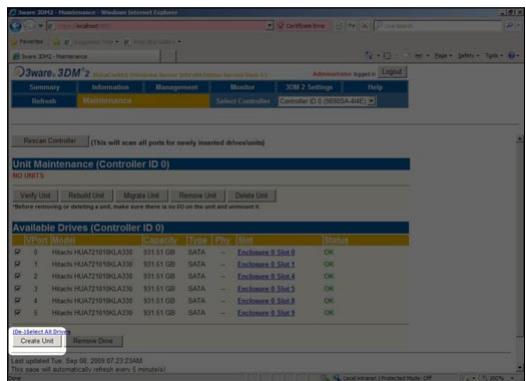Expand the Web Slice Gallery dropdown
This screenshot has width=526, height=381.
coord(180,42)
